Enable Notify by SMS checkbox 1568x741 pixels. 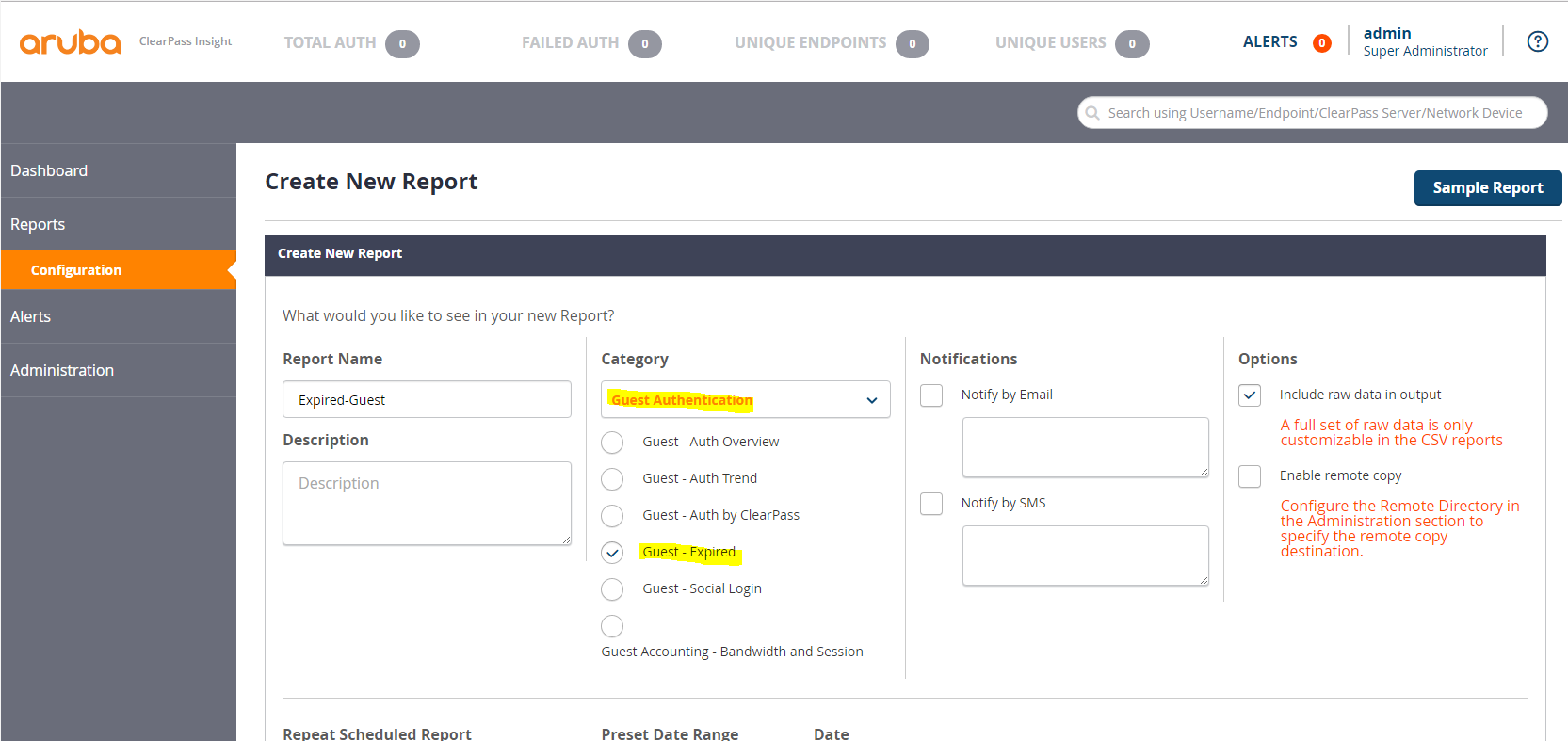[931, 504]
